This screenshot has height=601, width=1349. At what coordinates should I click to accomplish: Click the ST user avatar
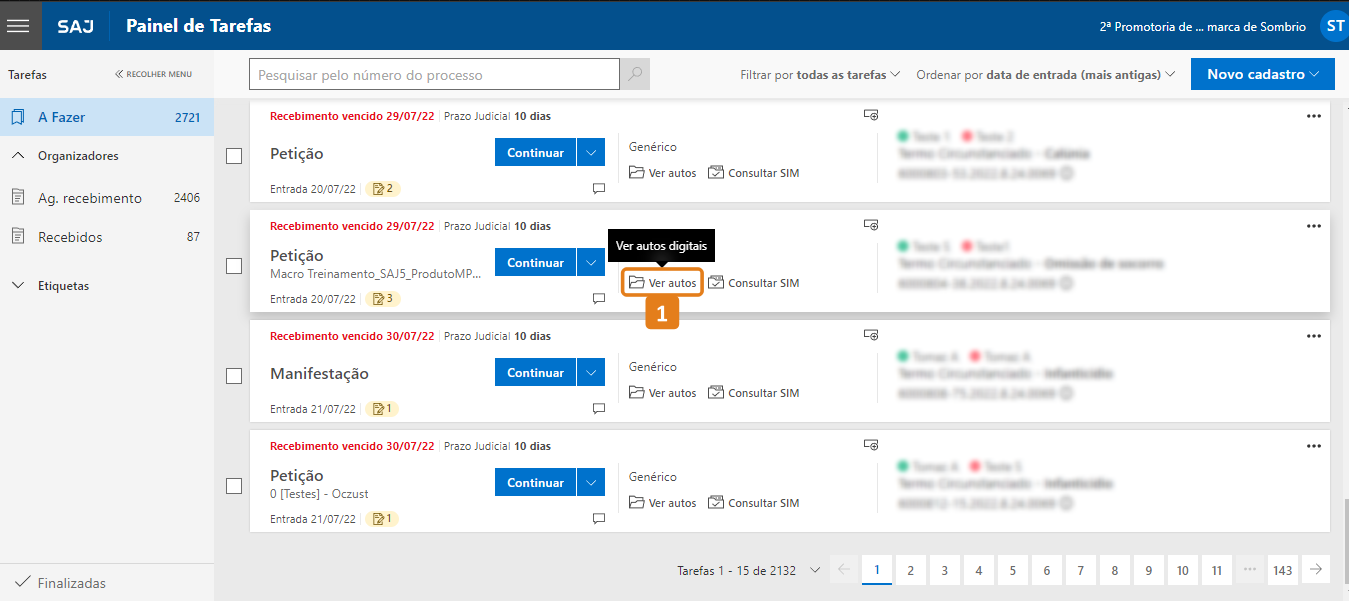(x=1334, y=26)
